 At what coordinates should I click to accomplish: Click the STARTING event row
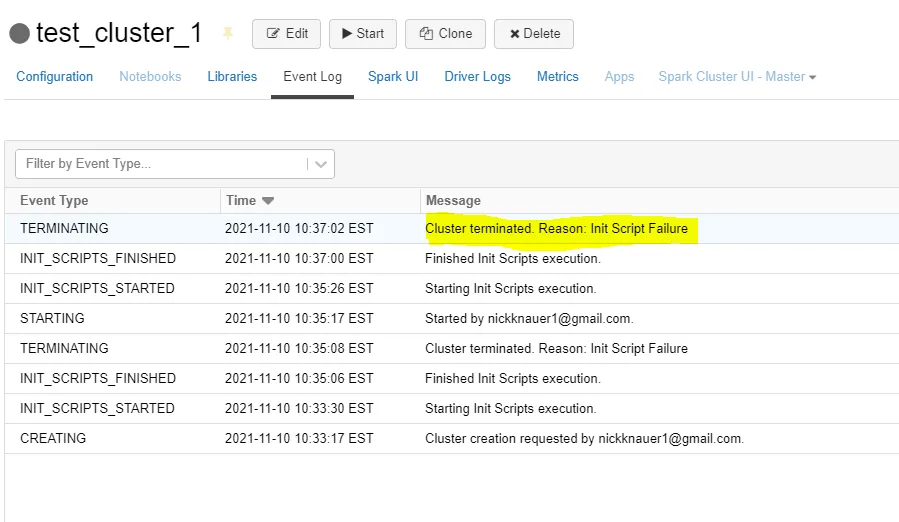point(52,319)
